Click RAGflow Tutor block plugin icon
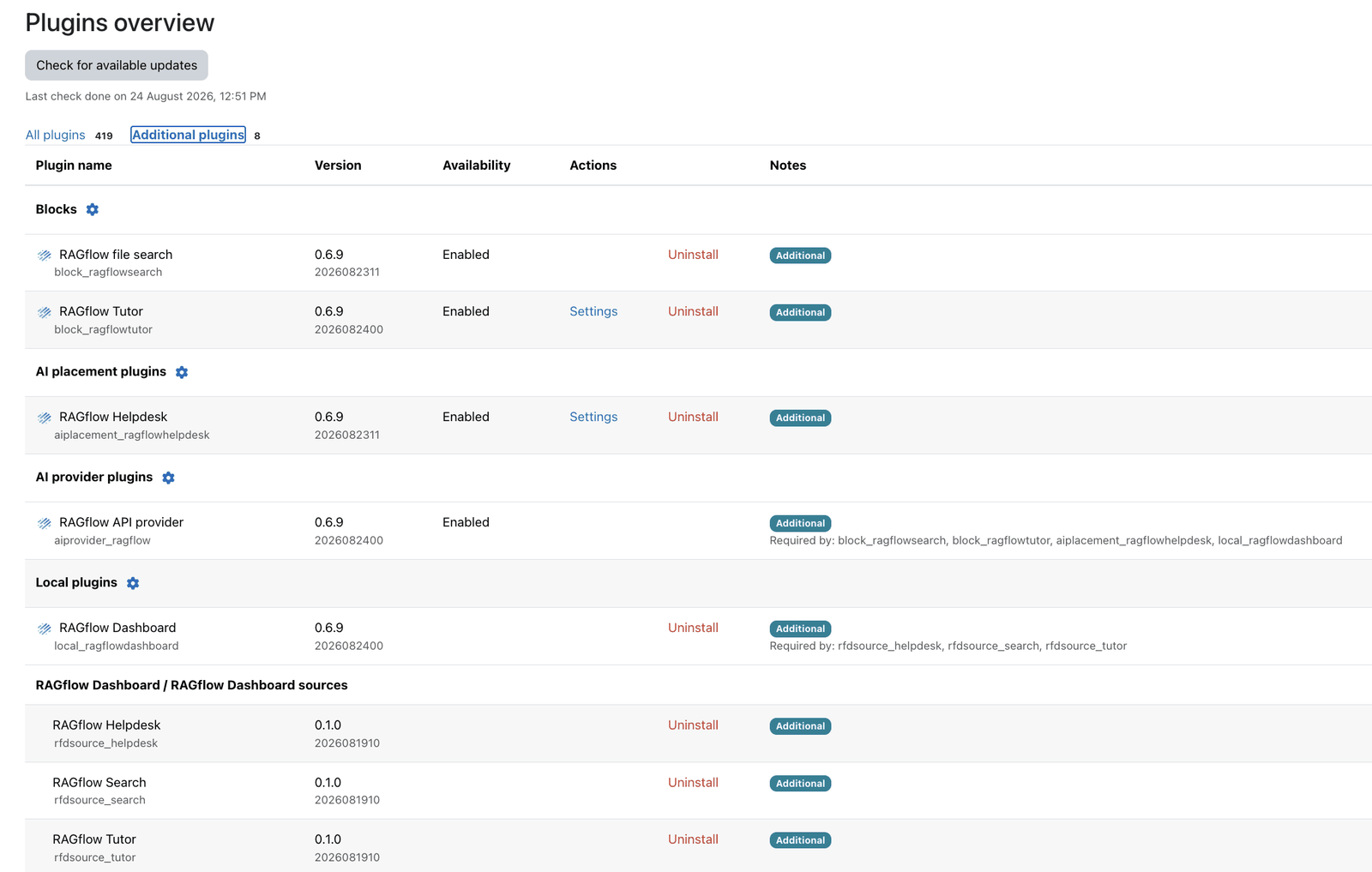The width and height of the screenshot is (1372, 872). tap(45, 312)
